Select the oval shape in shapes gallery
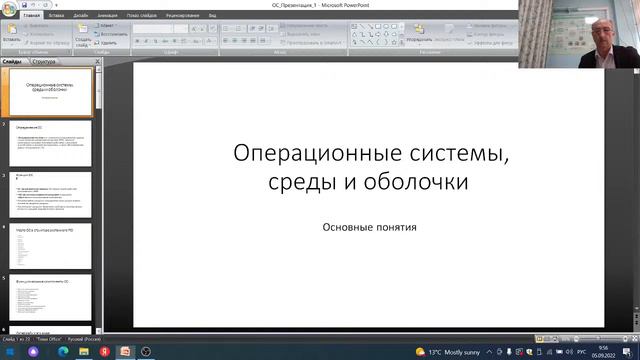Viewport: 640px width, 360px height. (x=386, y=27)
